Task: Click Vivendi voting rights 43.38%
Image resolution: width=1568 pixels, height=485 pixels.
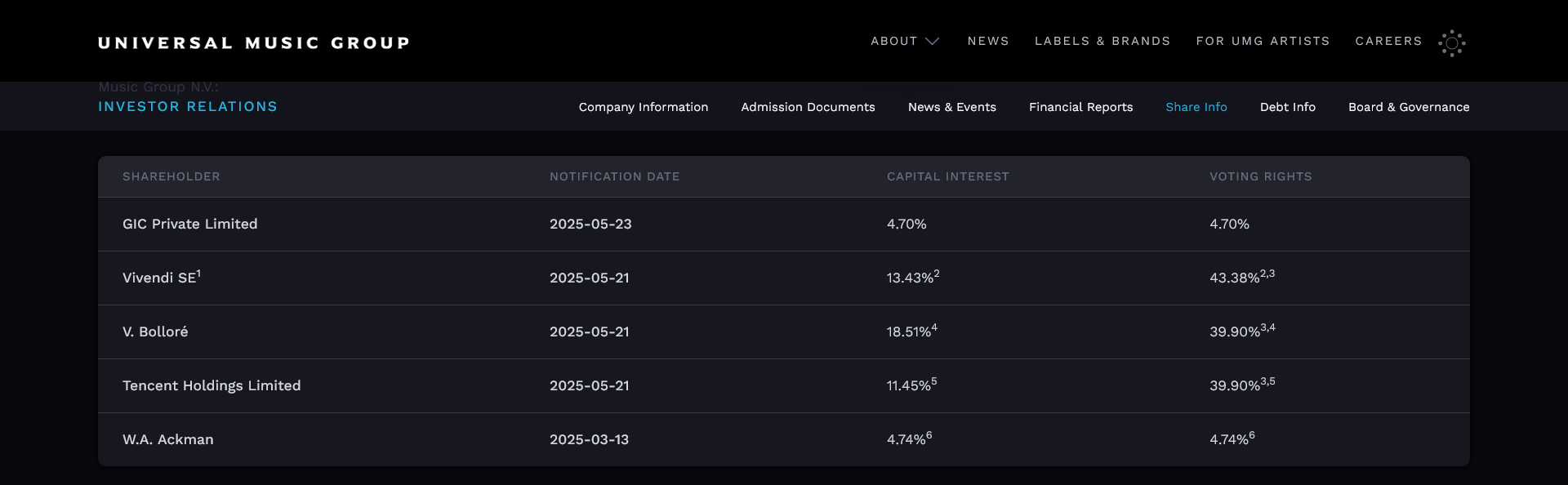Action: (1242, 278)
